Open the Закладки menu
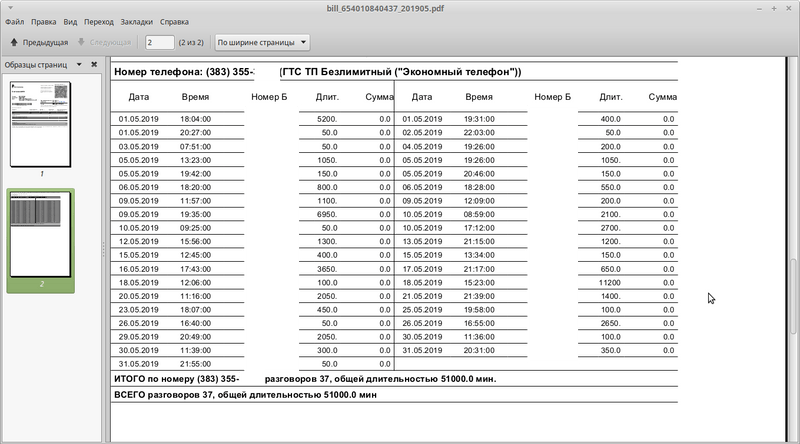 [136, 22]
